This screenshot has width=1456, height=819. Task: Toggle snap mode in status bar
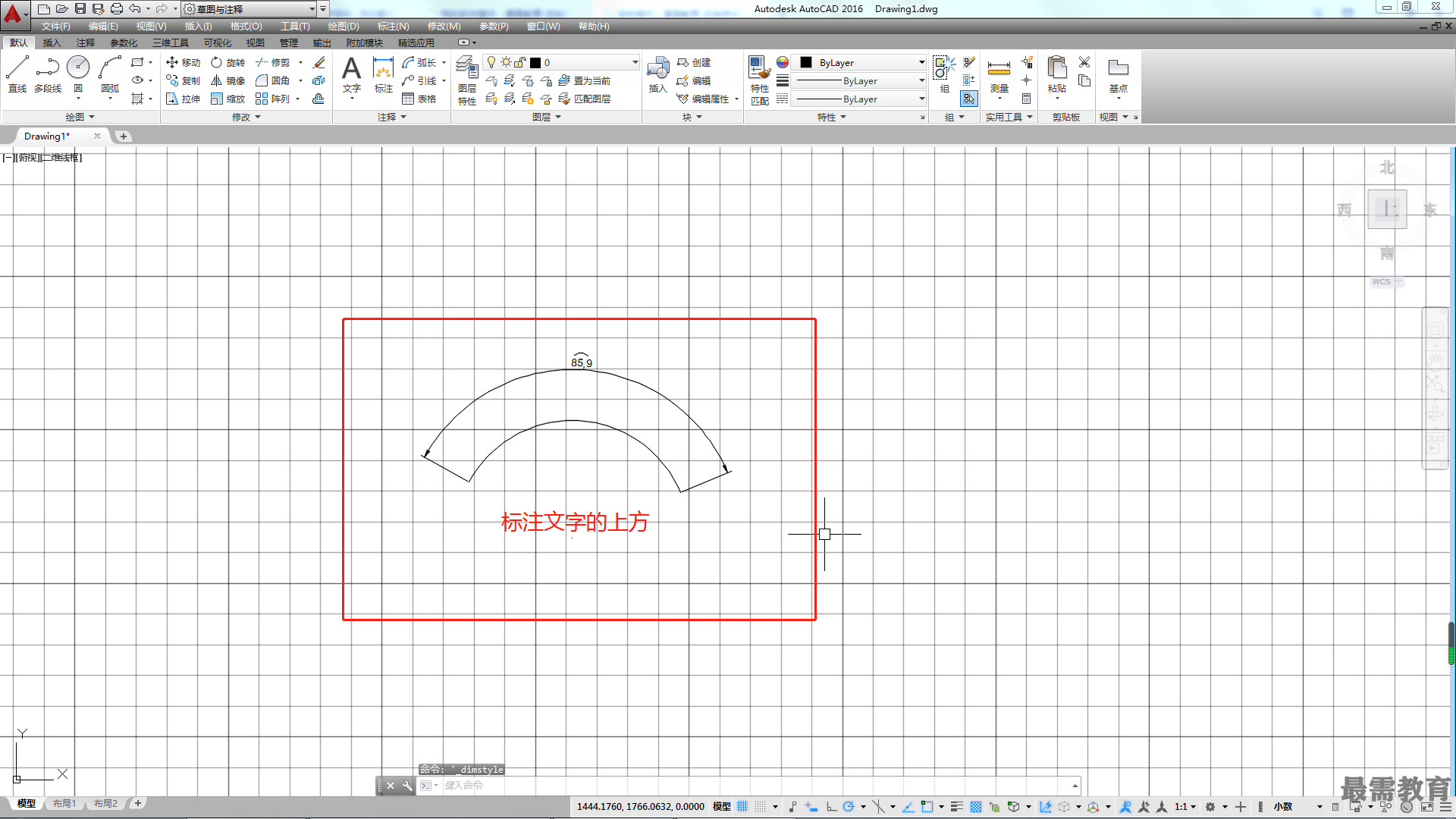[x=760, y=806]
